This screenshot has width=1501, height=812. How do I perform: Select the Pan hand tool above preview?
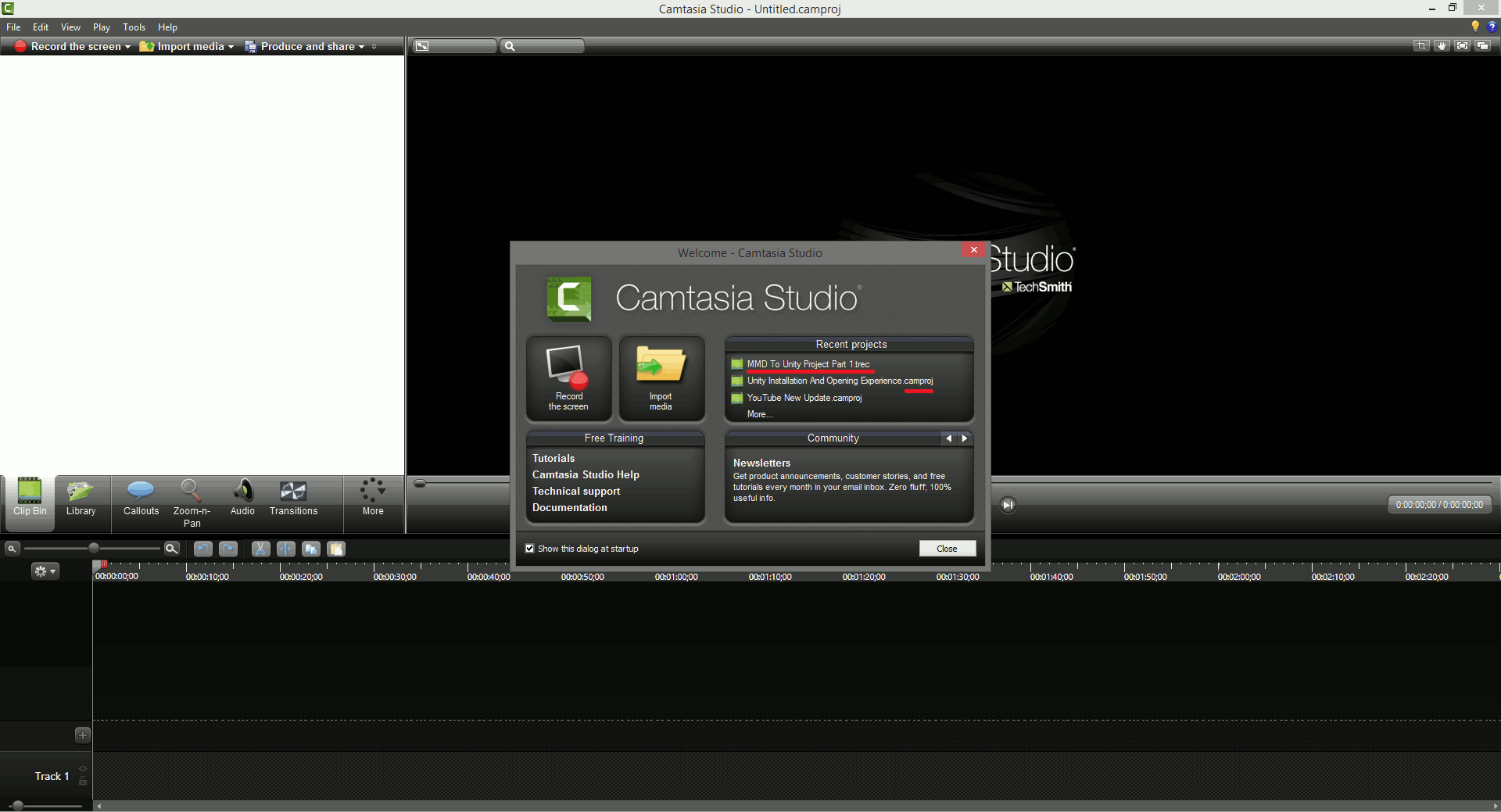tap(1442, 46)
